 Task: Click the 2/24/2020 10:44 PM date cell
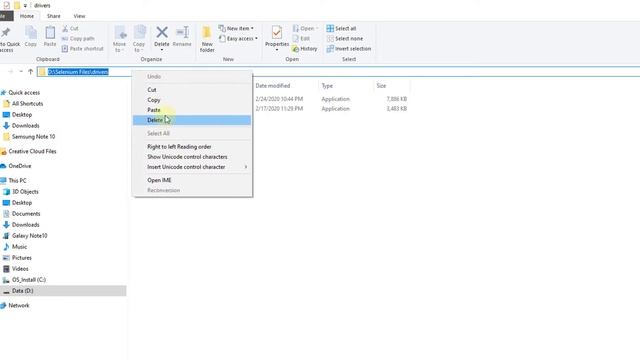(x=279, y=99)
